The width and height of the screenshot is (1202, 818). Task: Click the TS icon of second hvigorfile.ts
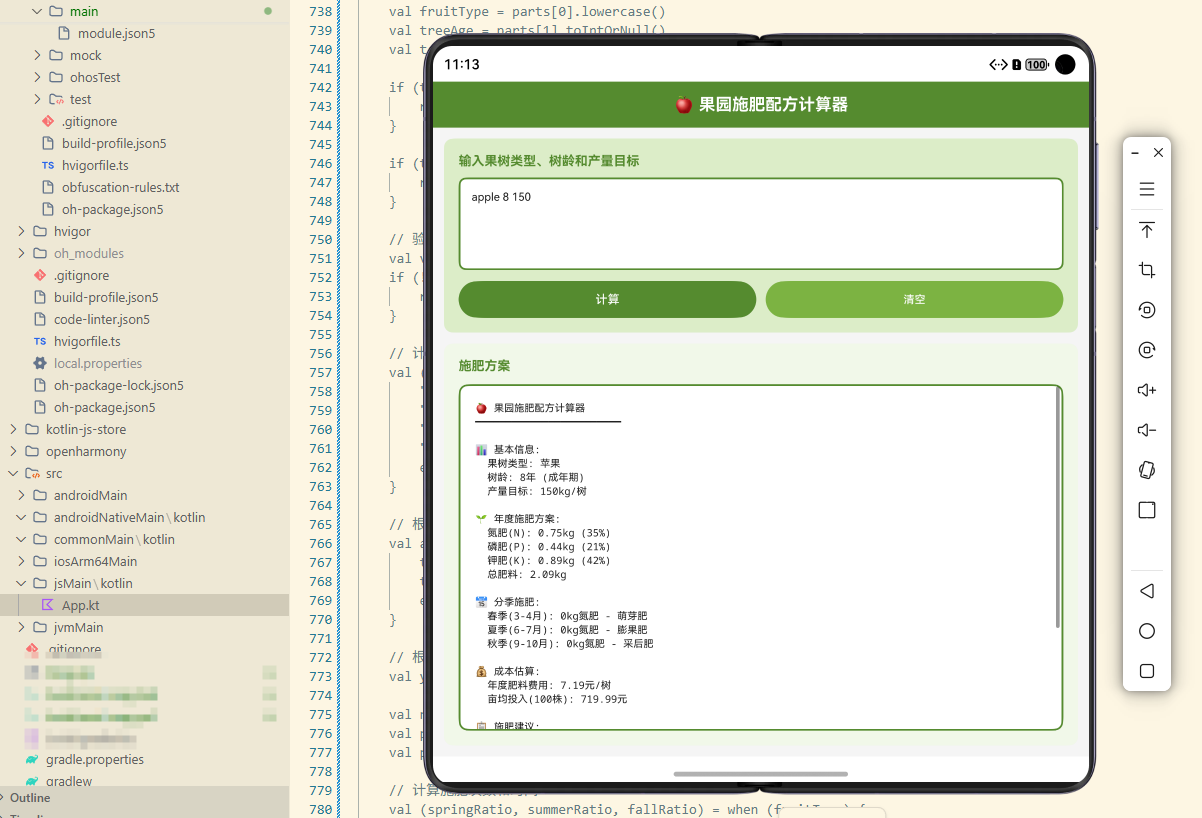coord(40,341)
